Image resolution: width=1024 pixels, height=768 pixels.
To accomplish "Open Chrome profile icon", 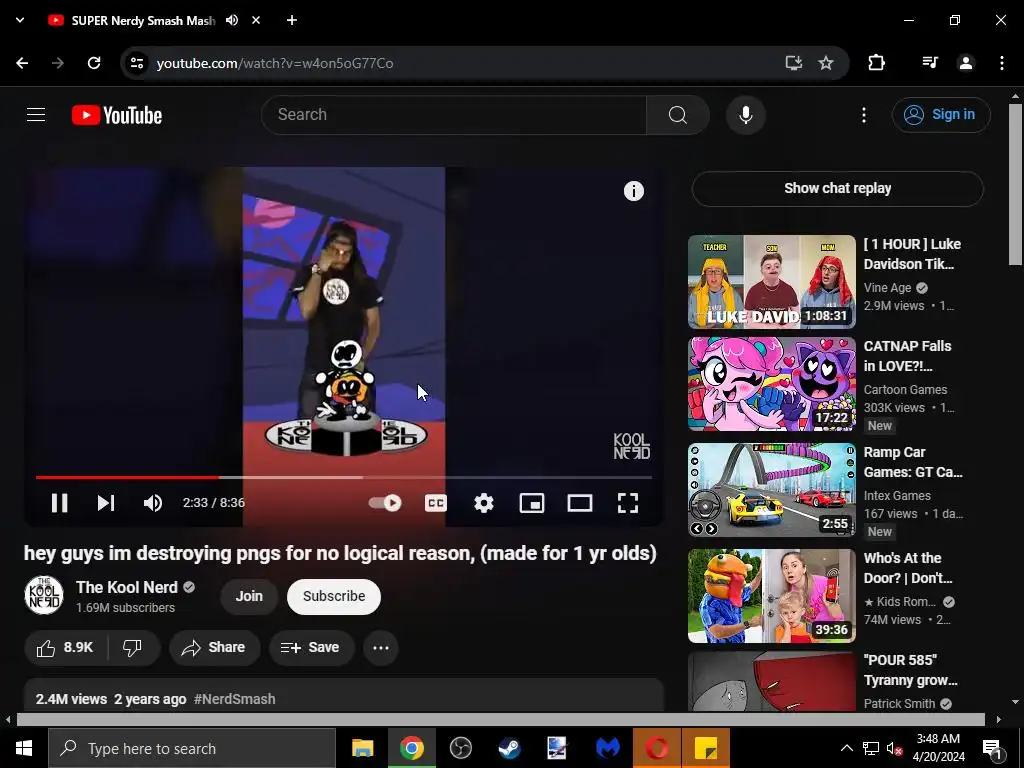I will pyautogui.click(x=965, y=63).
